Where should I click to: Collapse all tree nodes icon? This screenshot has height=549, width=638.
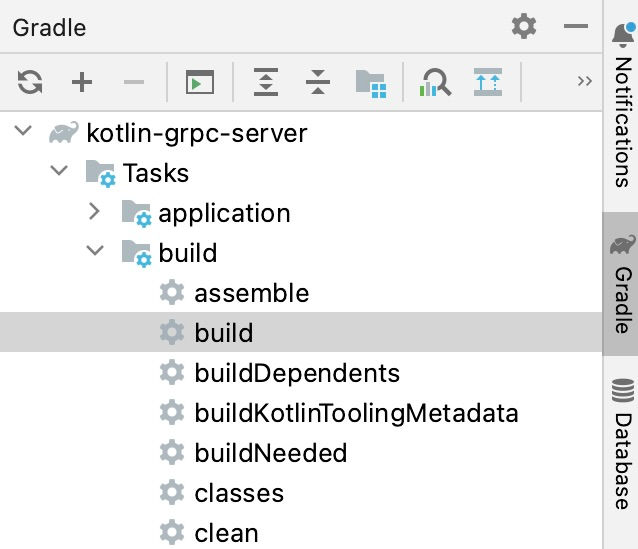(x=318, y=82)
